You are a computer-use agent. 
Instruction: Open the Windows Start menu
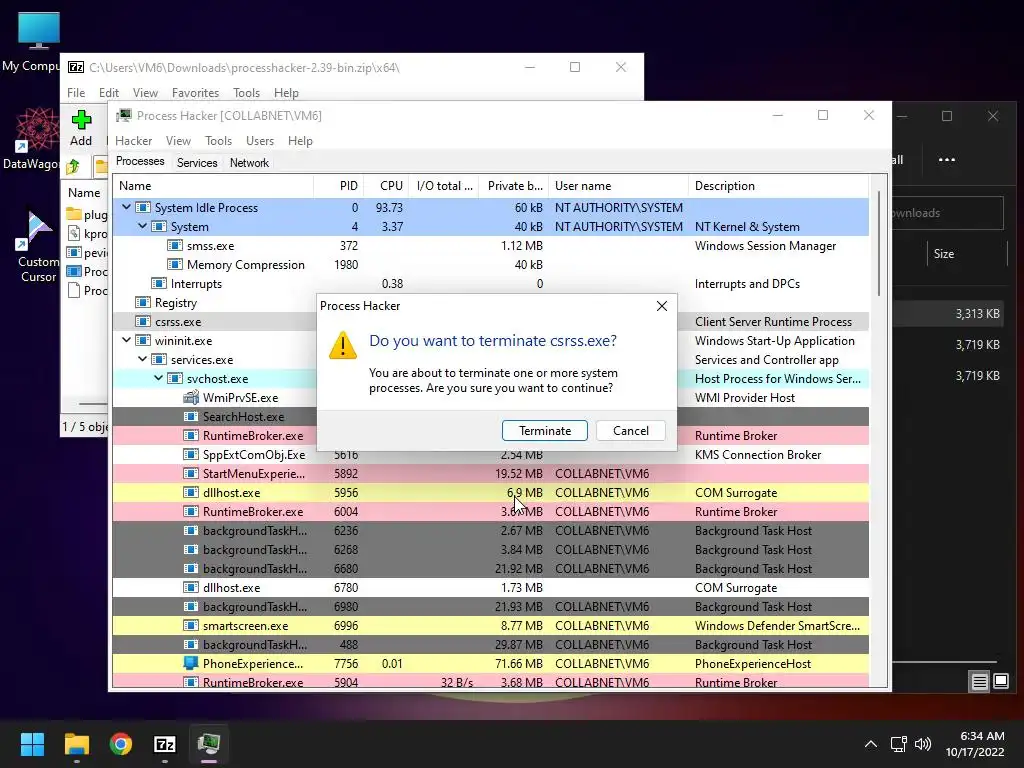click(32, 744)
